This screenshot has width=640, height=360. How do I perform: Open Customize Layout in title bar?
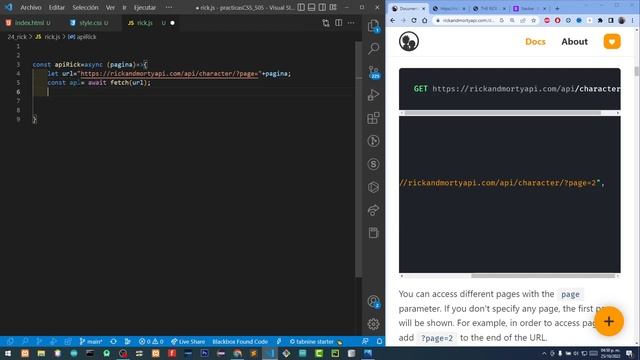coord(333,7)
